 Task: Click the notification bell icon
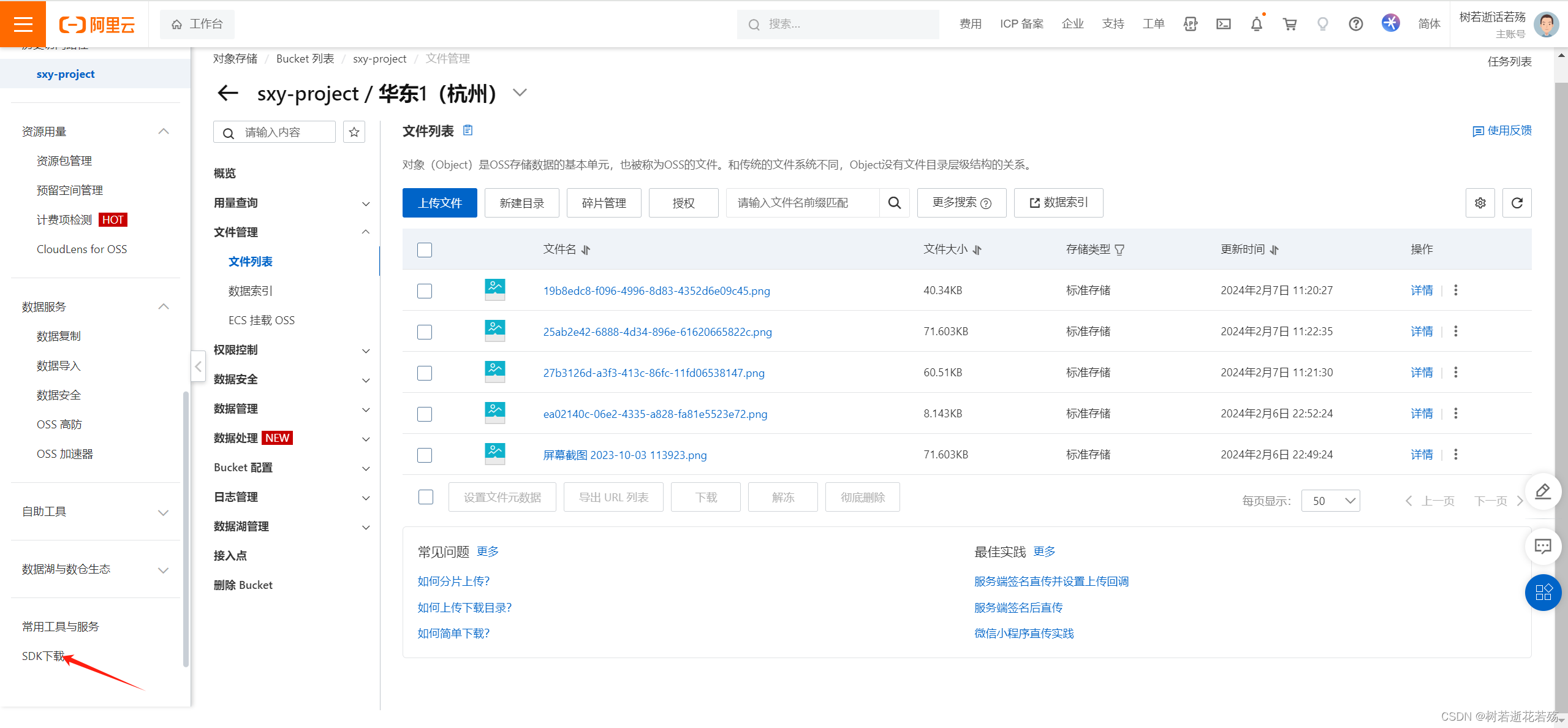(x=1256, y=24)
